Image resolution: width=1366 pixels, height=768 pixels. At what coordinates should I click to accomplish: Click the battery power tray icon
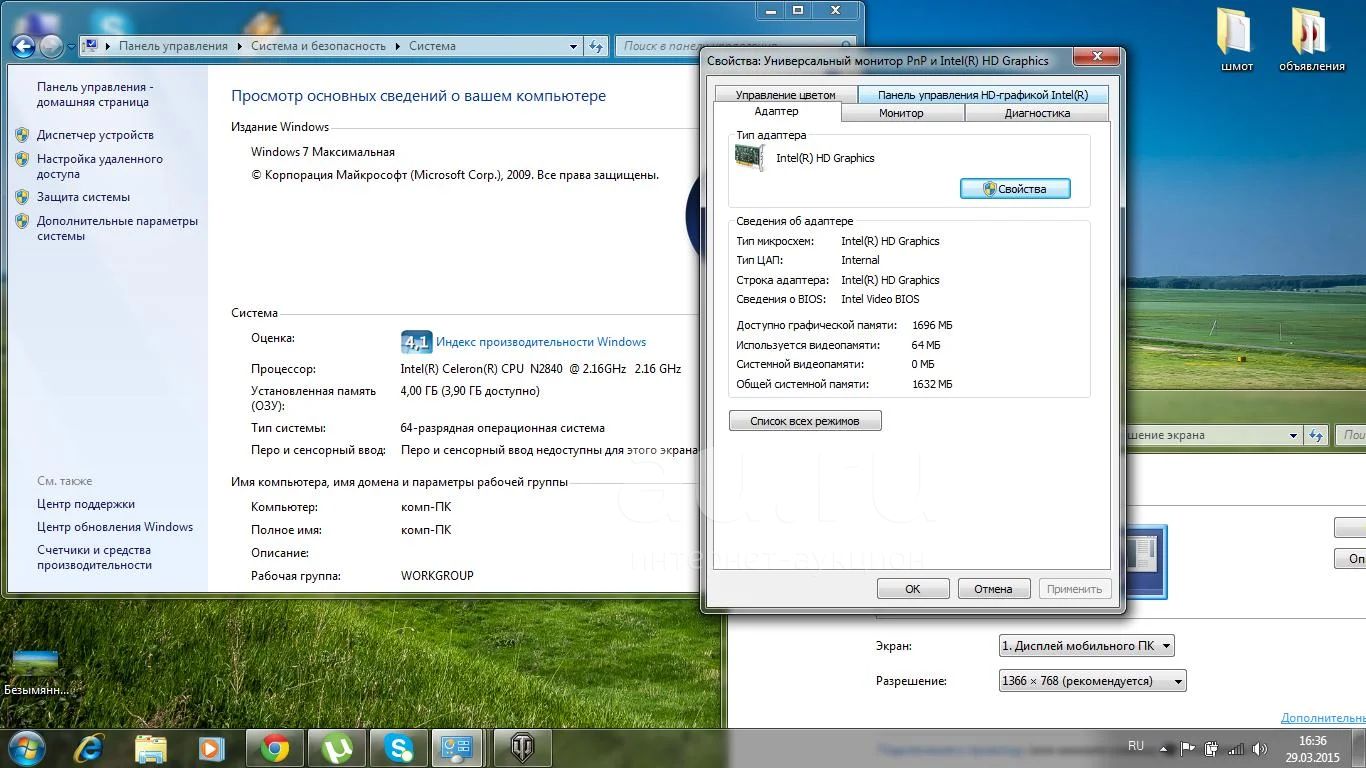click(x=1212, y=747)
